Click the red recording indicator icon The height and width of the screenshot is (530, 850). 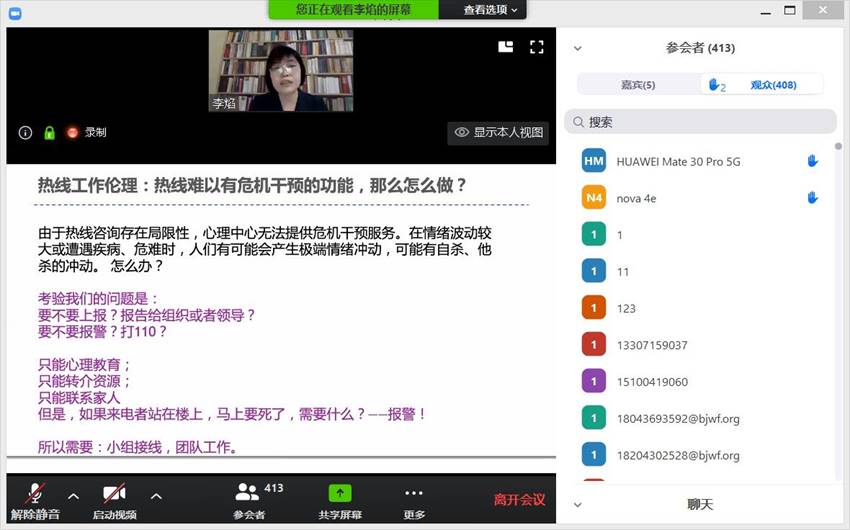pyautogui.click(x=72, y=132)
